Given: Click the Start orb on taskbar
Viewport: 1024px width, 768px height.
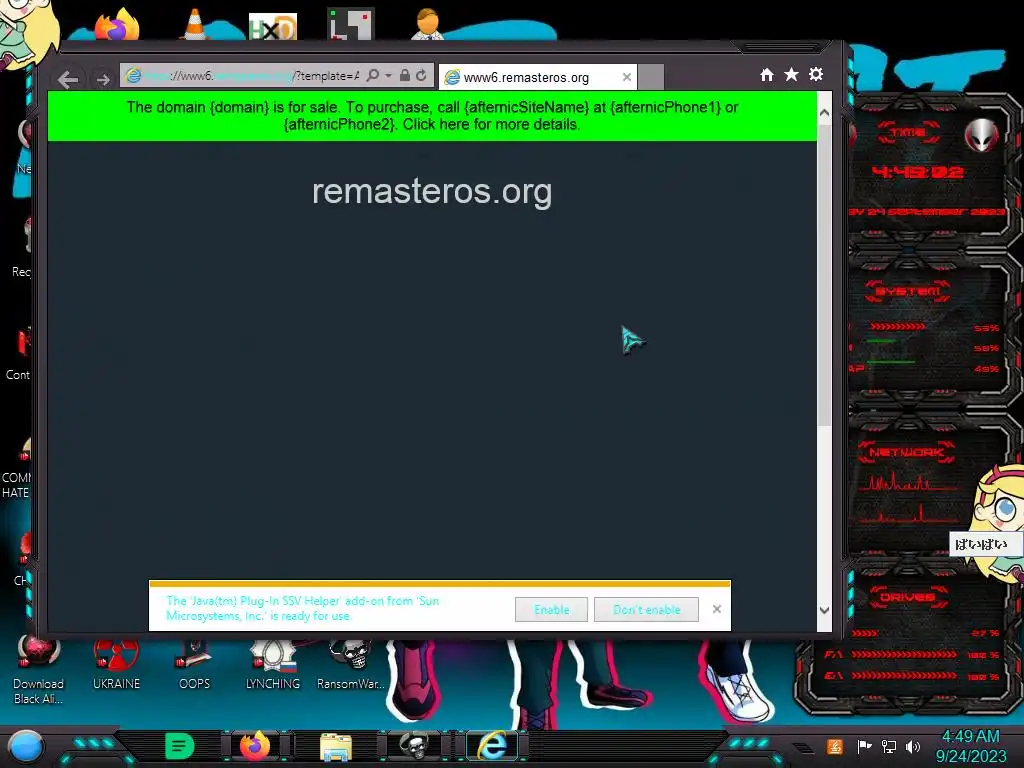Looking at the screenshot, I should coord(26,747).
